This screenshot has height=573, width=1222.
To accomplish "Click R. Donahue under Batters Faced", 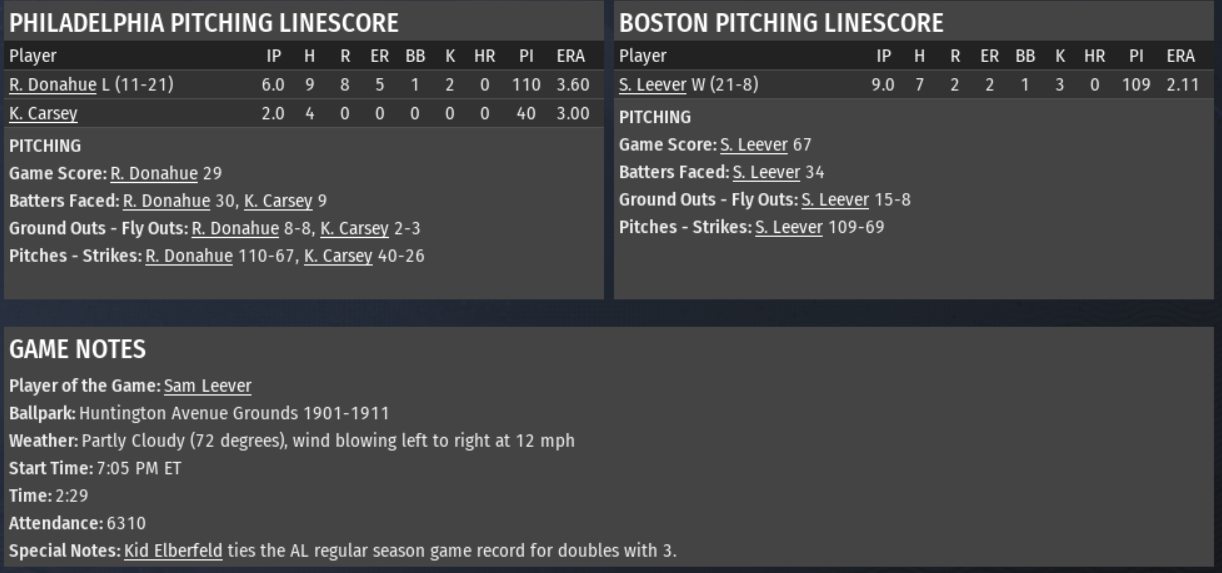I will pyautogui.click(x=167, y=200).
